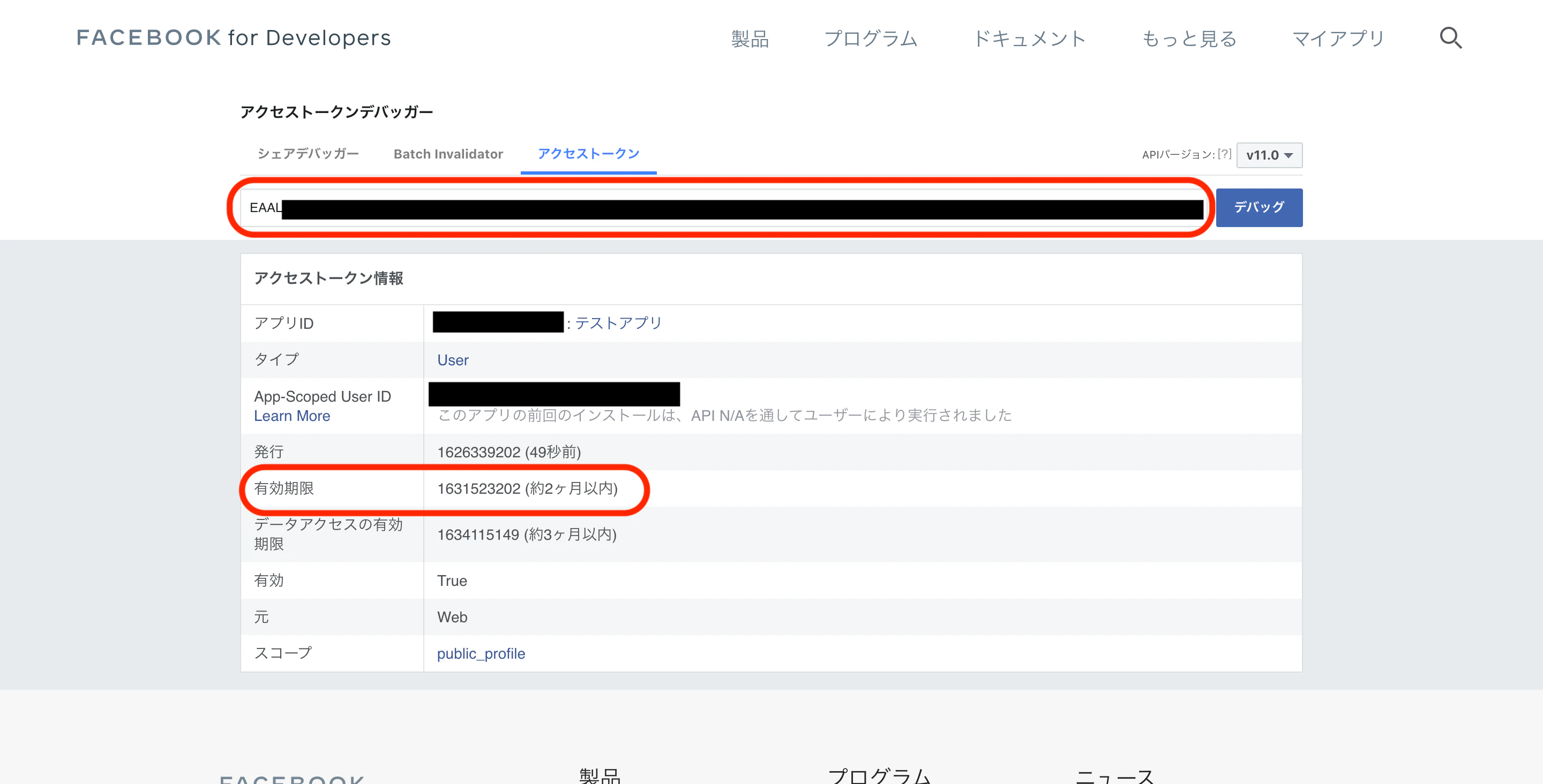The width and height of the screenshot is (1543, 784).
Task: Switch to the シェアデバッガー tab
Action: pyautogui.click(x=308, y=154)
